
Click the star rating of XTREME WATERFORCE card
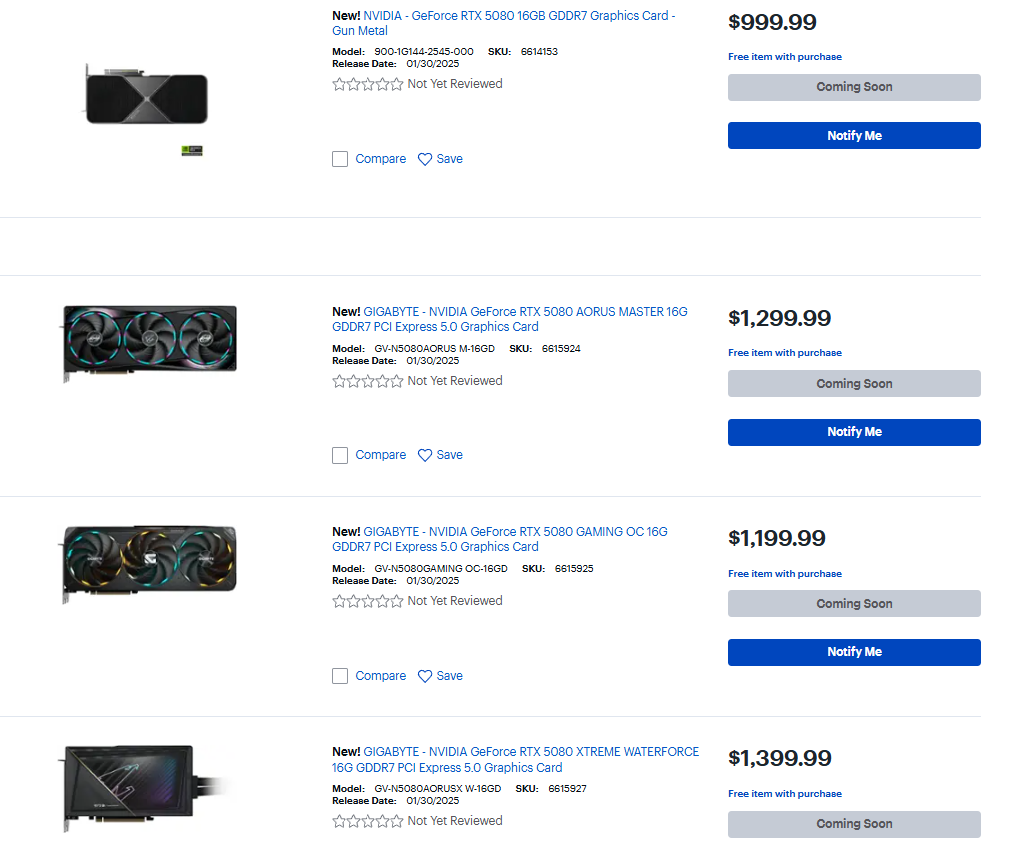coord(368,821)
